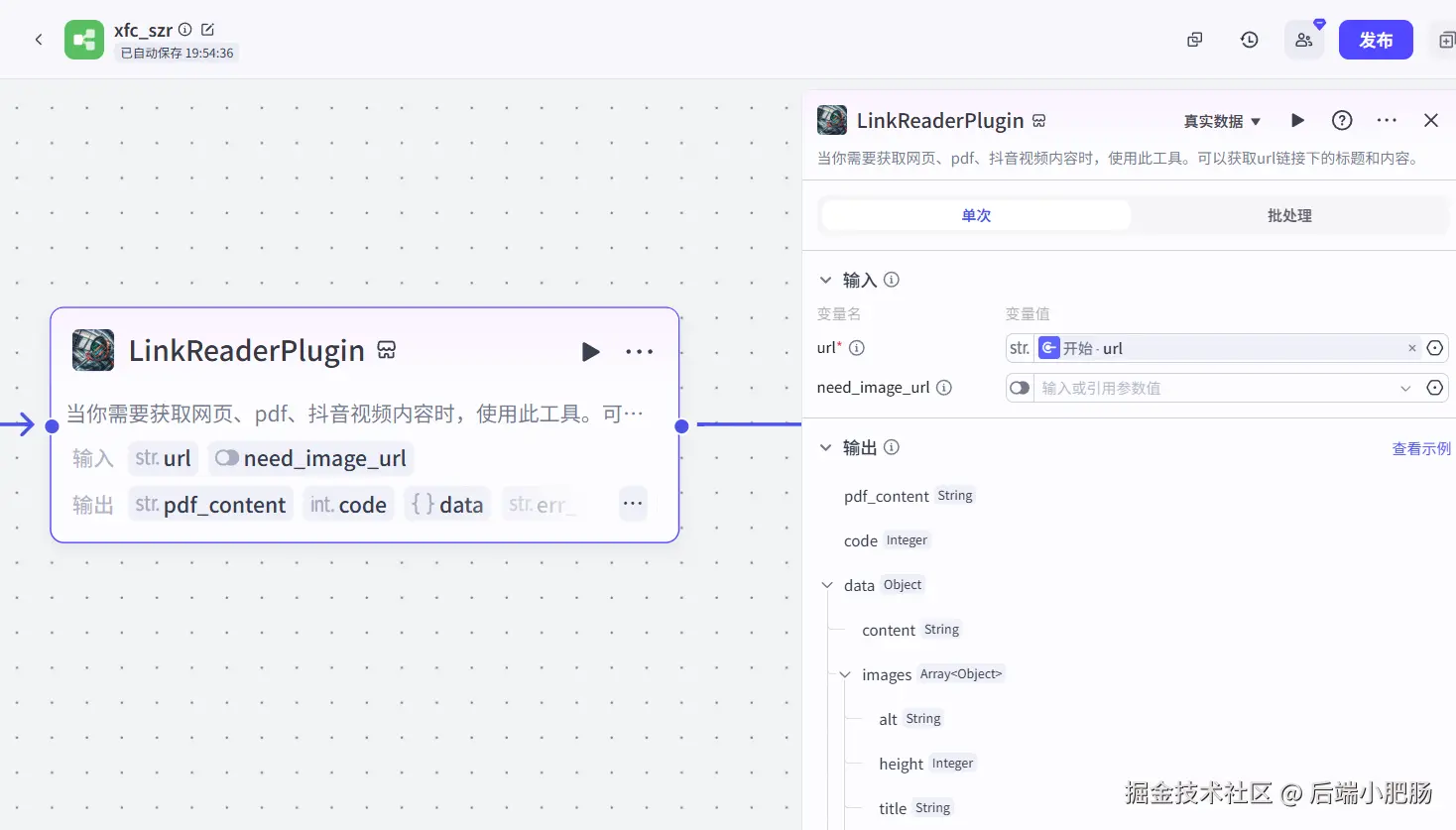Show info for the url parameter

coord(857,348)
